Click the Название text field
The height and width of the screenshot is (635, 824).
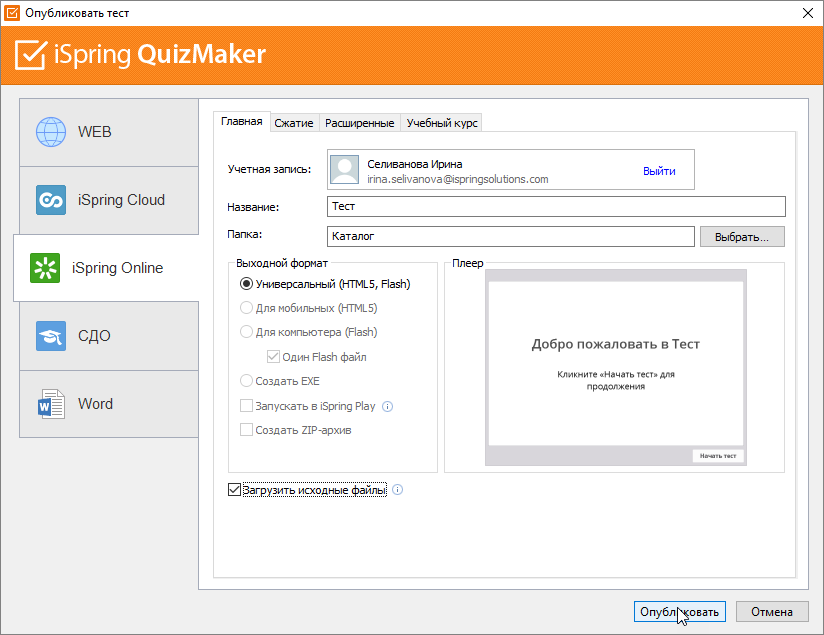point(556,206)
